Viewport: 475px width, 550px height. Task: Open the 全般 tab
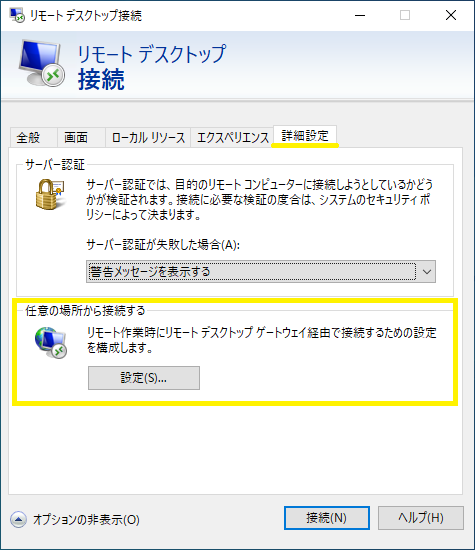tap(28, 138)
